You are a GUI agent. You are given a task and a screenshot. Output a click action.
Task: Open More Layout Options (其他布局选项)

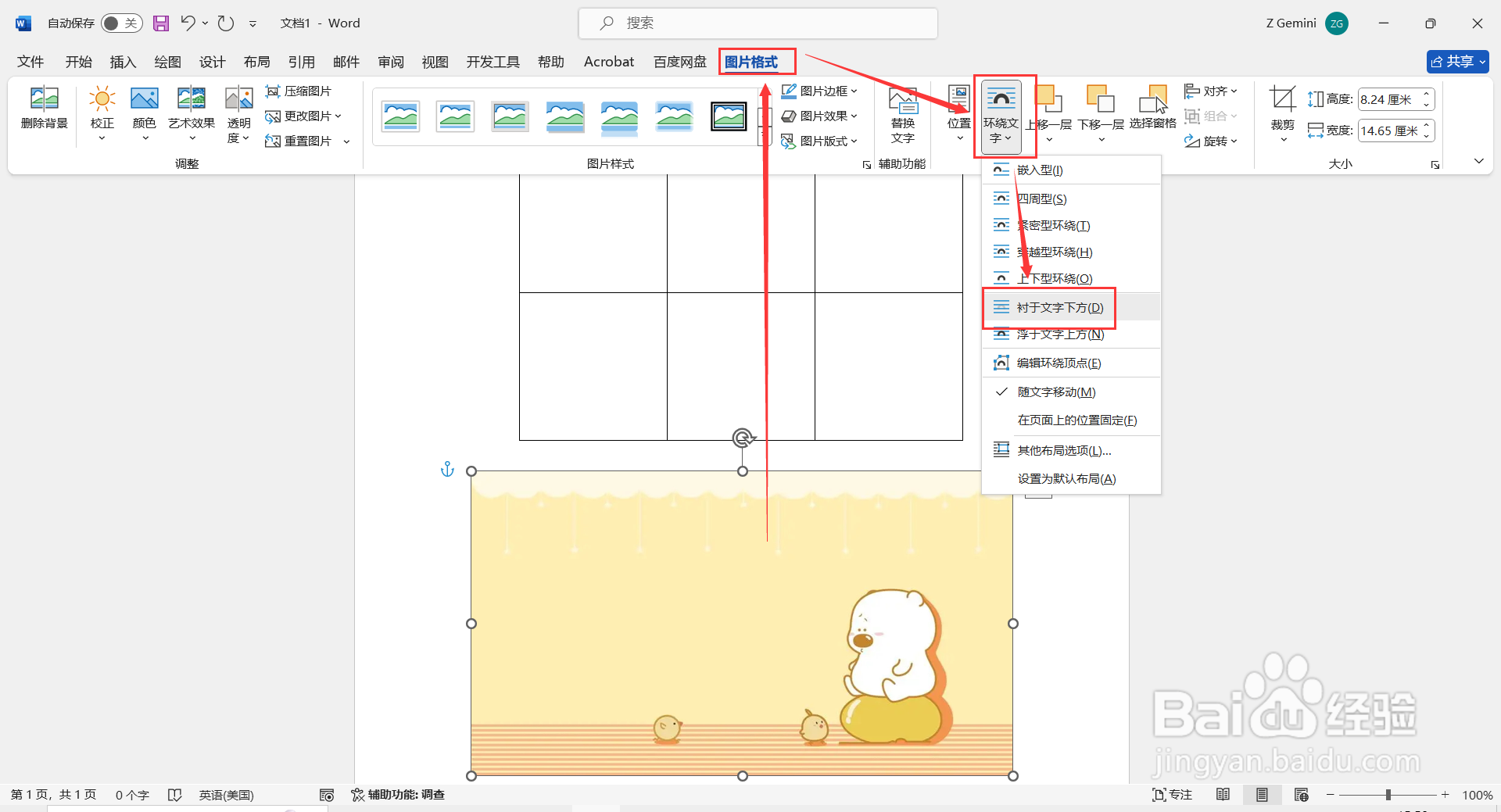click(x=1071, y=451)
